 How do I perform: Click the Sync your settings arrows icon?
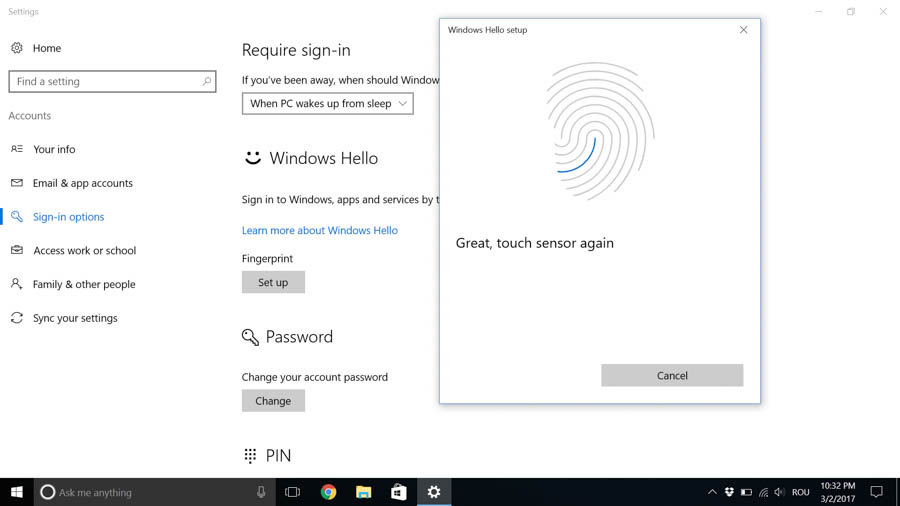point(17,318)
